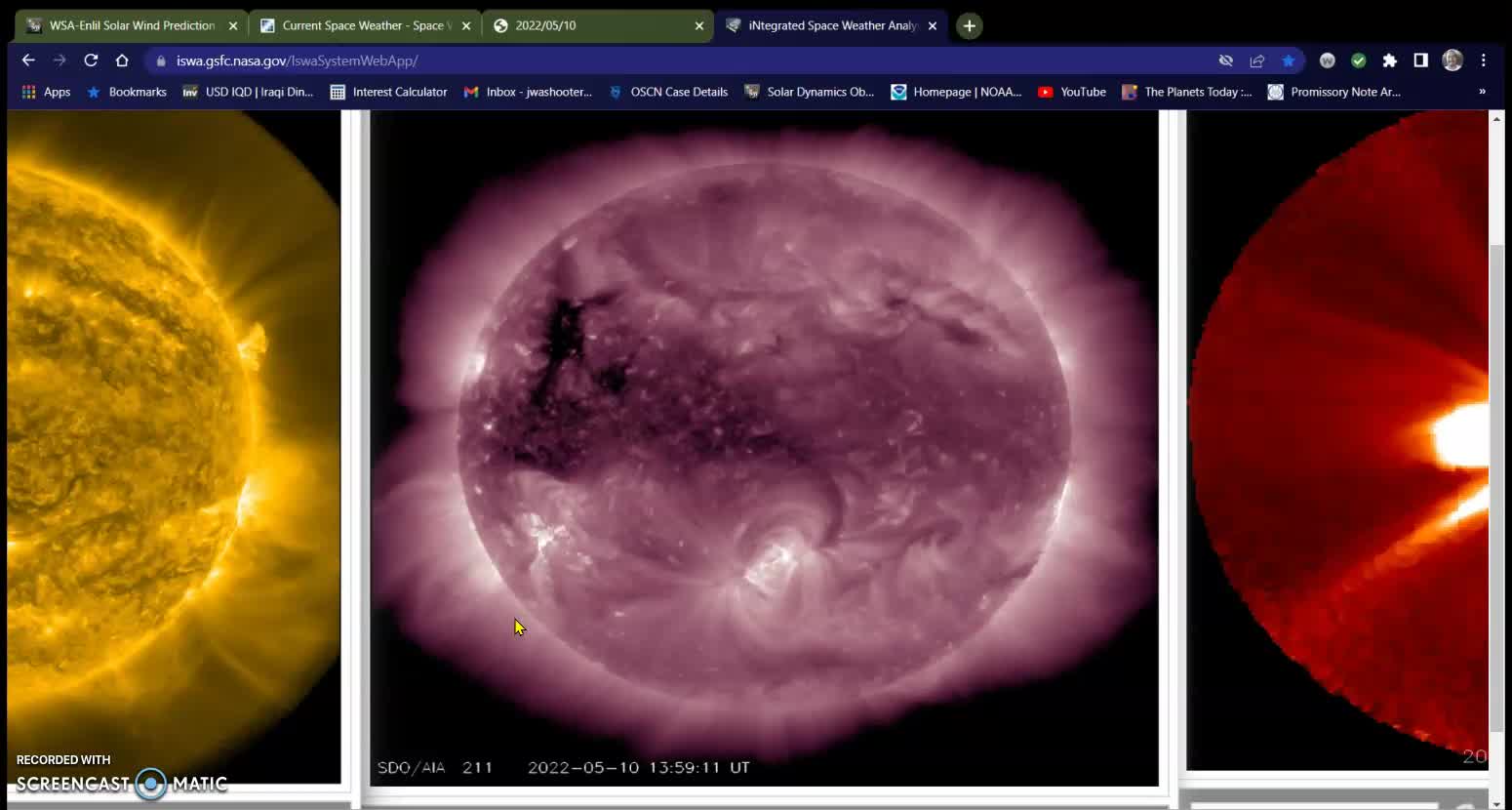Open the Chrome profile avatar
Image resolution: width=1512 pixels, height=810 pixels.
coord(1452,61)
